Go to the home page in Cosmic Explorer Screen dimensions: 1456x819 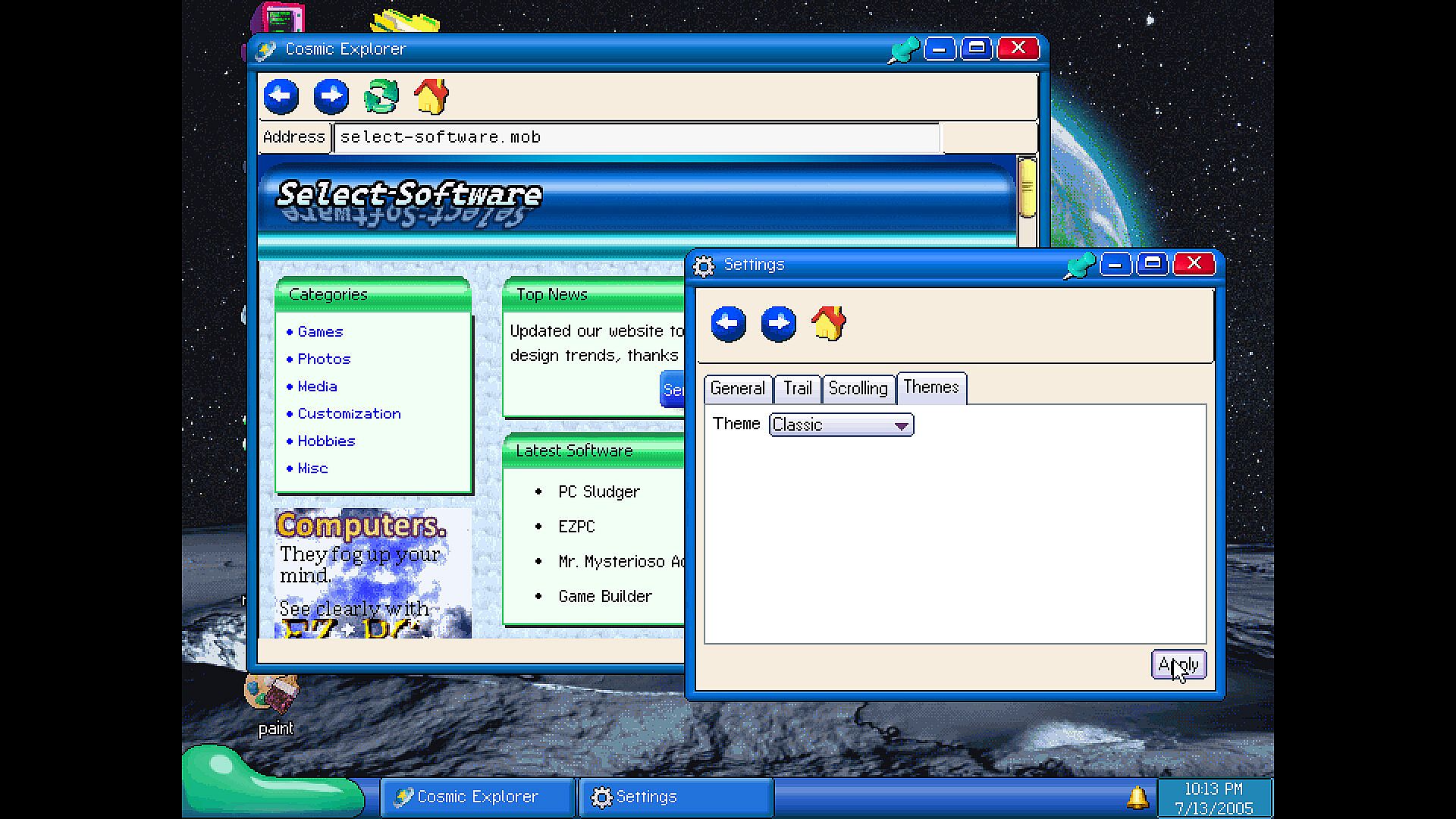click(x=431, y=96)
